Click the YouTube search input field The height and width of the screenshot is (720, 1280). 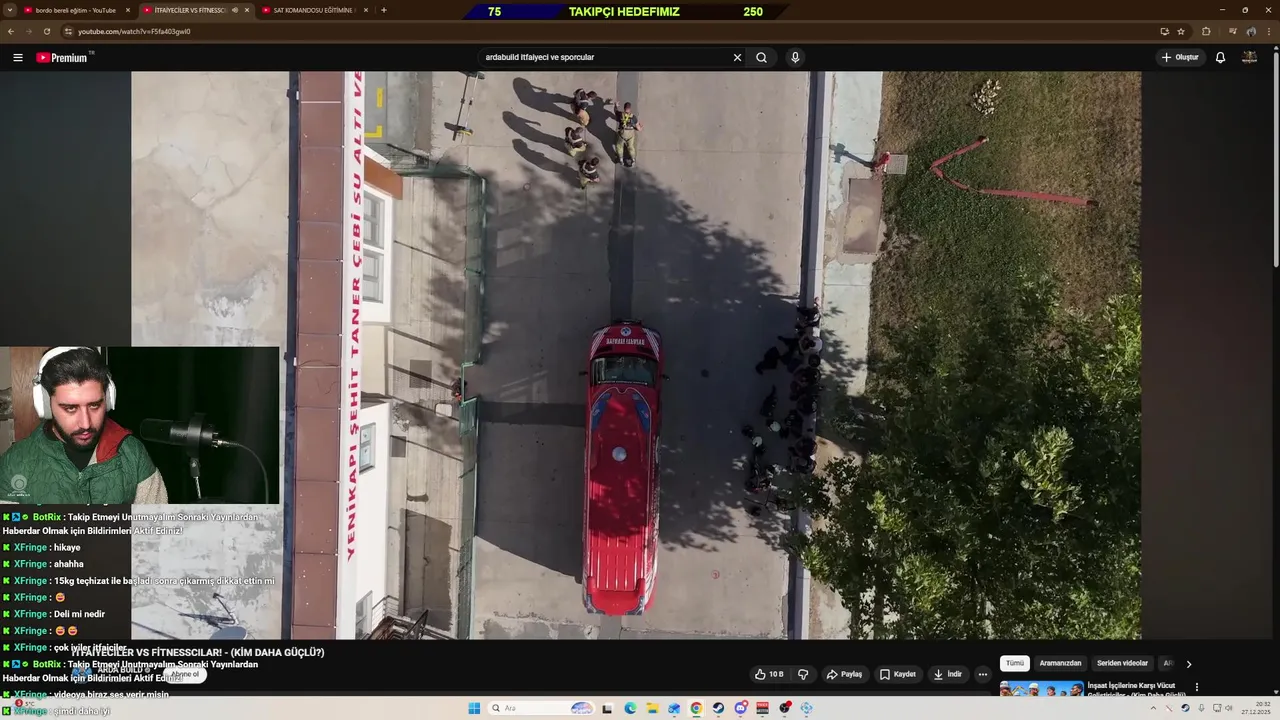[x=606, y=57]
